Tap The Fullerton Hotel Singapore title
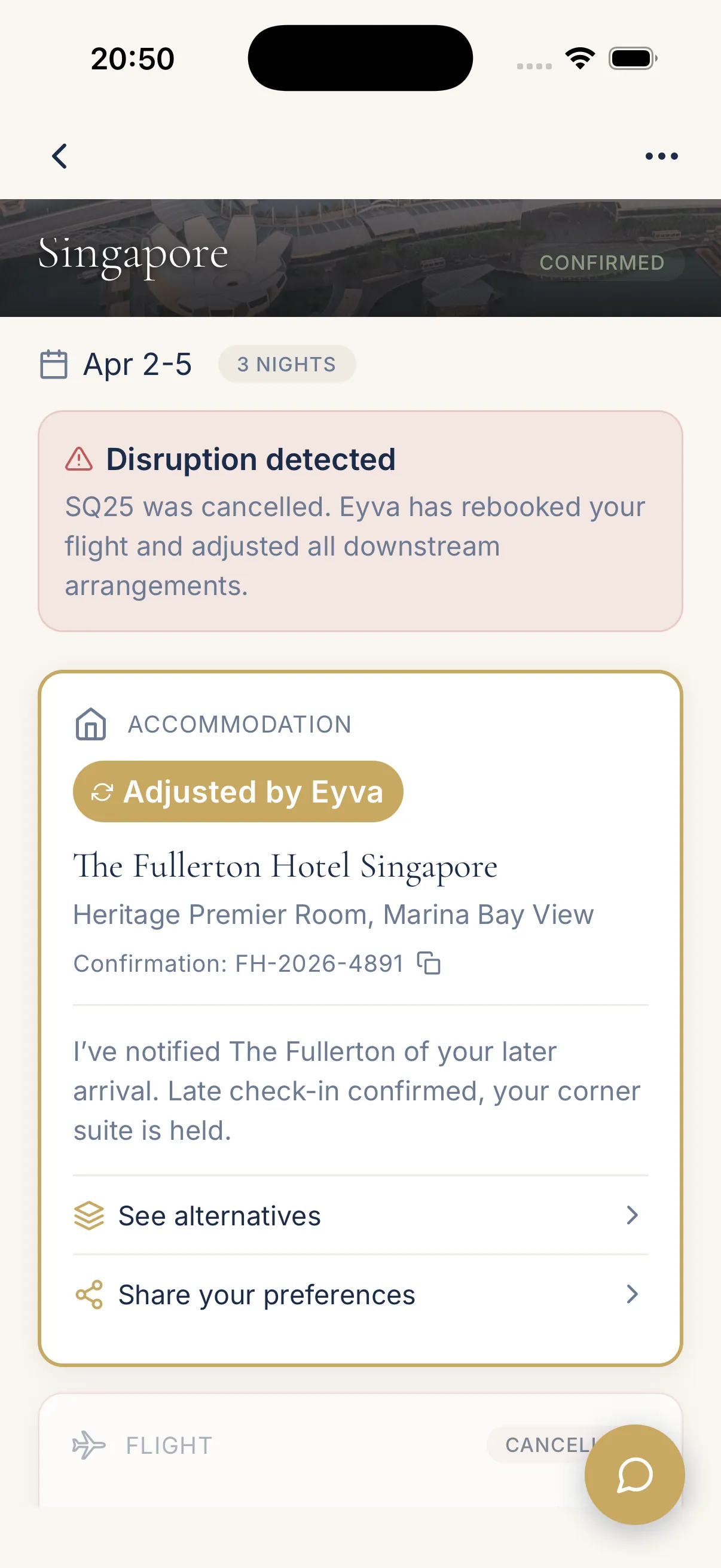The height and width of the screenshot is (1568, 721). (x=285, y=865)
